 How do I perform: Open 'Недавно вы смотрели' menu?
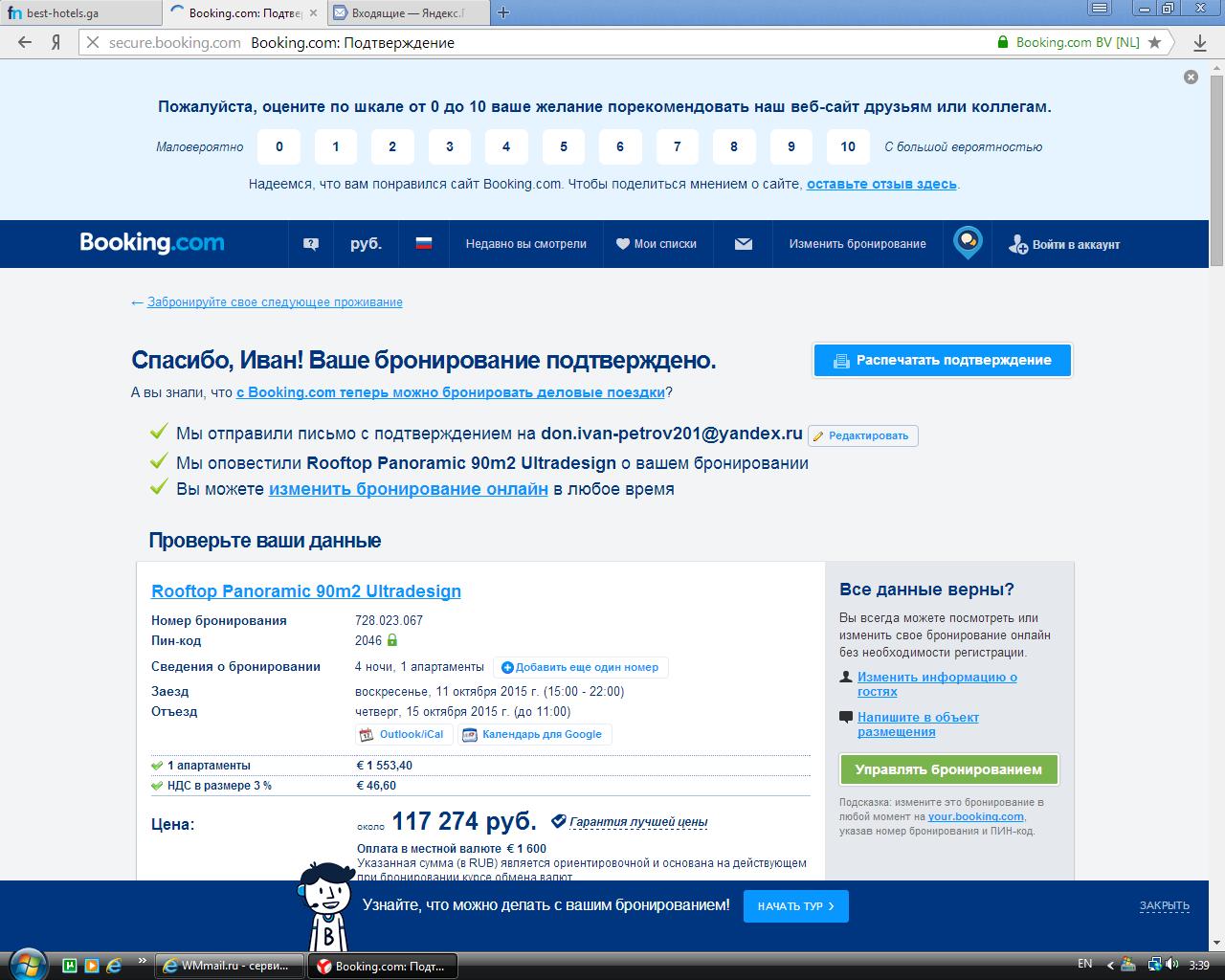(x=526, y=244)
